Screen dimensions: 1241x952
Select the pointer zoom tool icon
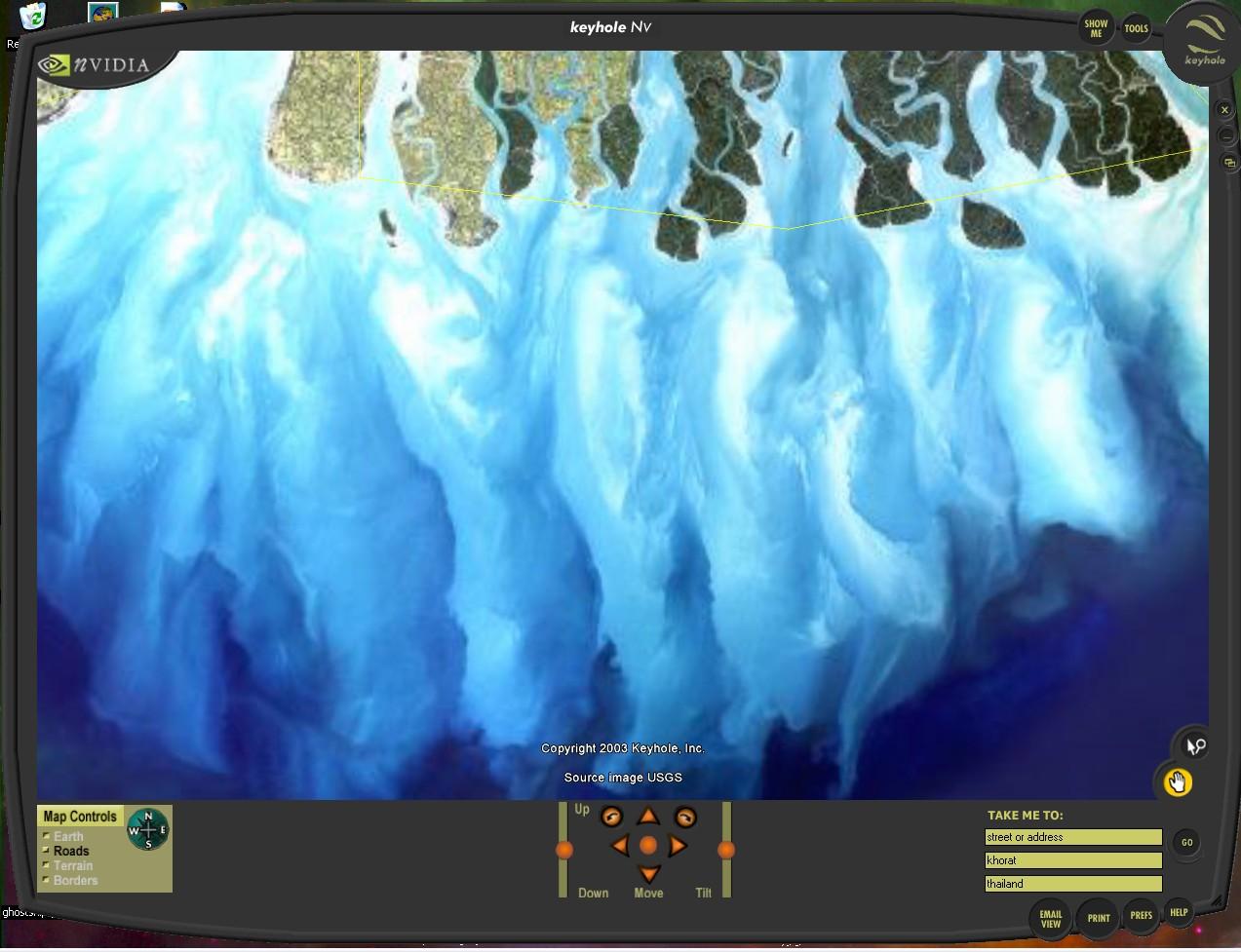1195,746
